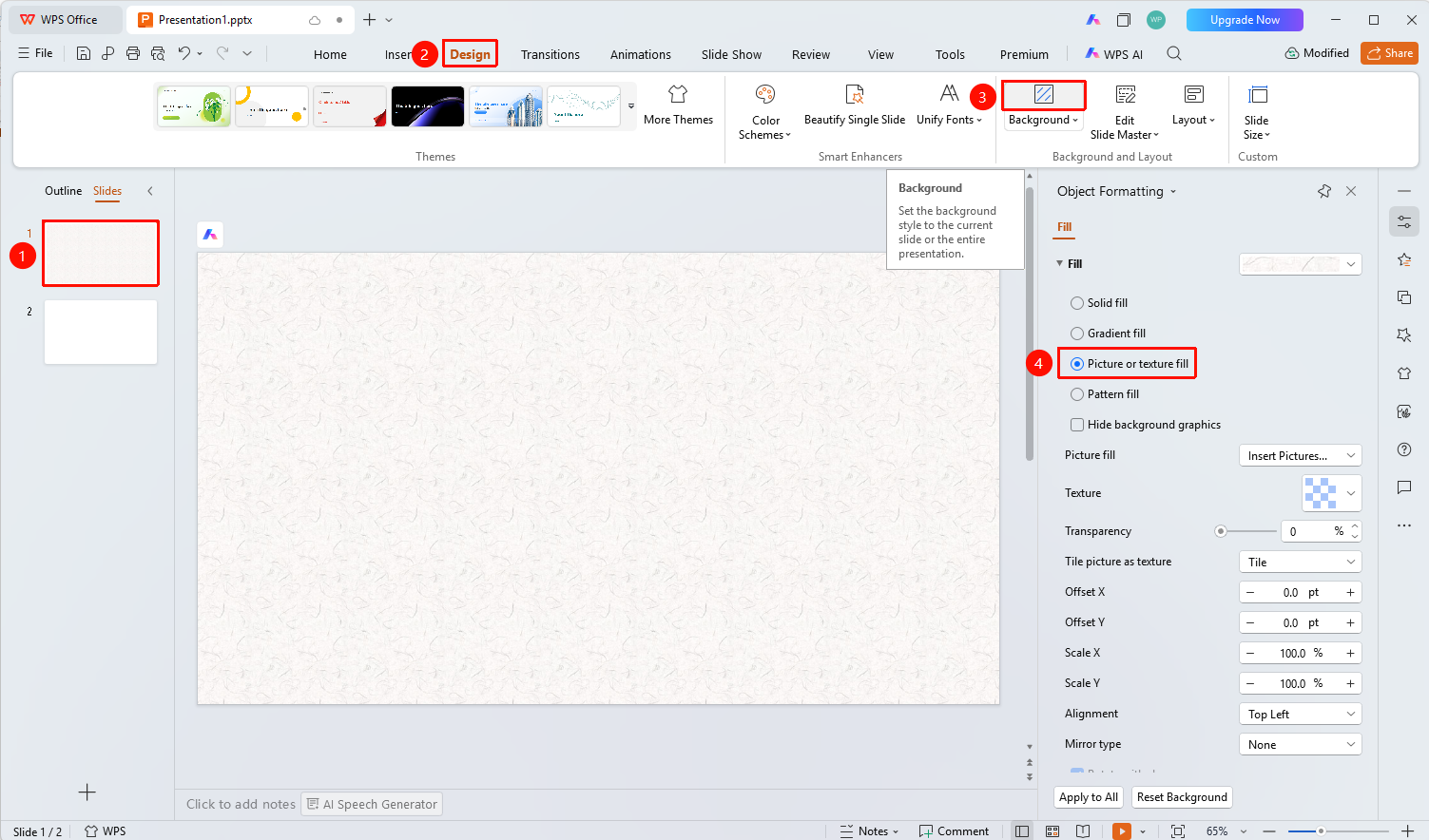This screenshot has width=1429, height=840.
Task: Open Color Schemes palette
Action: coord(765,112)
